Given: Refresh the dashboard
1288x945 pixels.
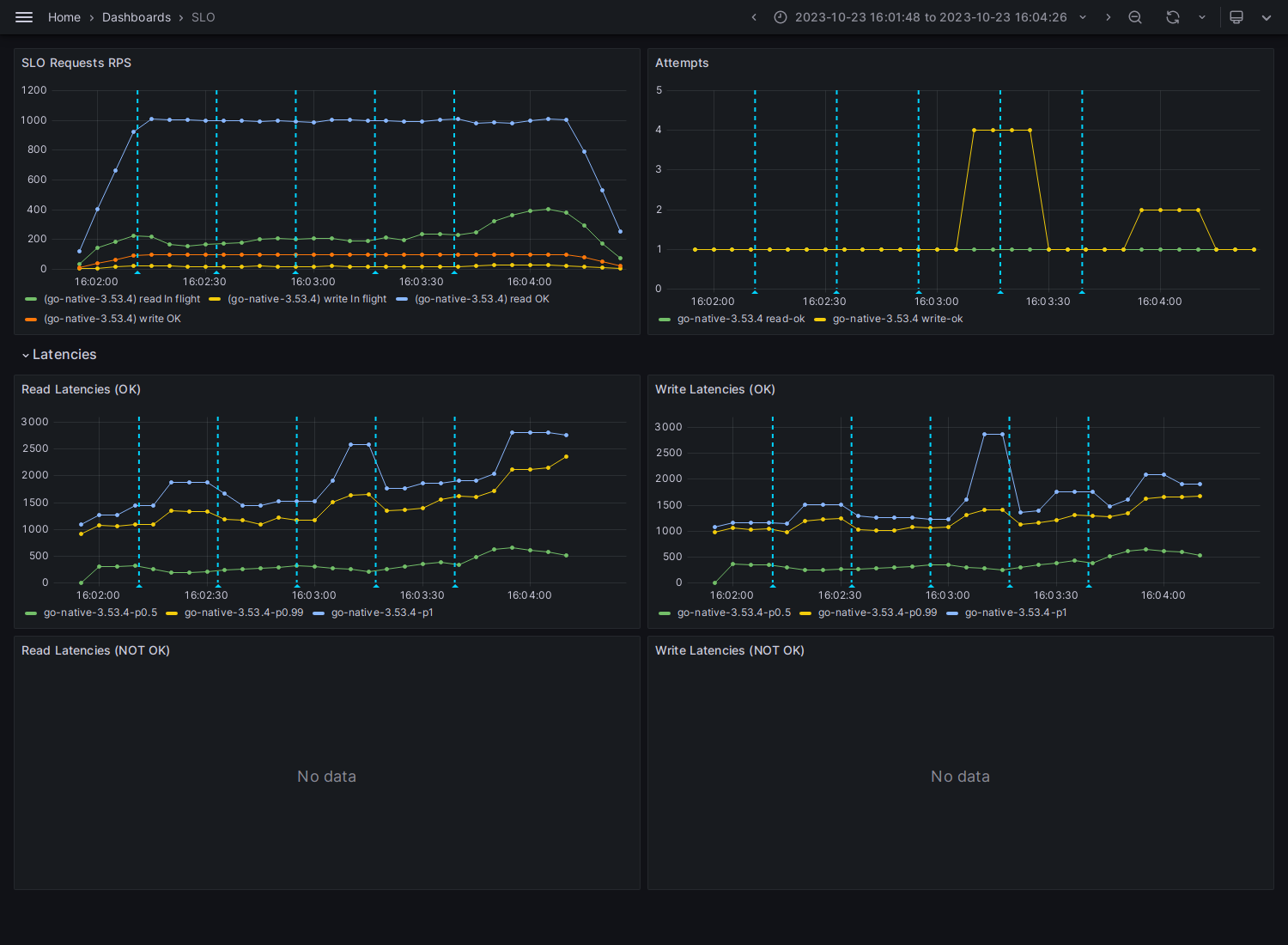Looking at the screenshot, I should tap(1173, 17).
